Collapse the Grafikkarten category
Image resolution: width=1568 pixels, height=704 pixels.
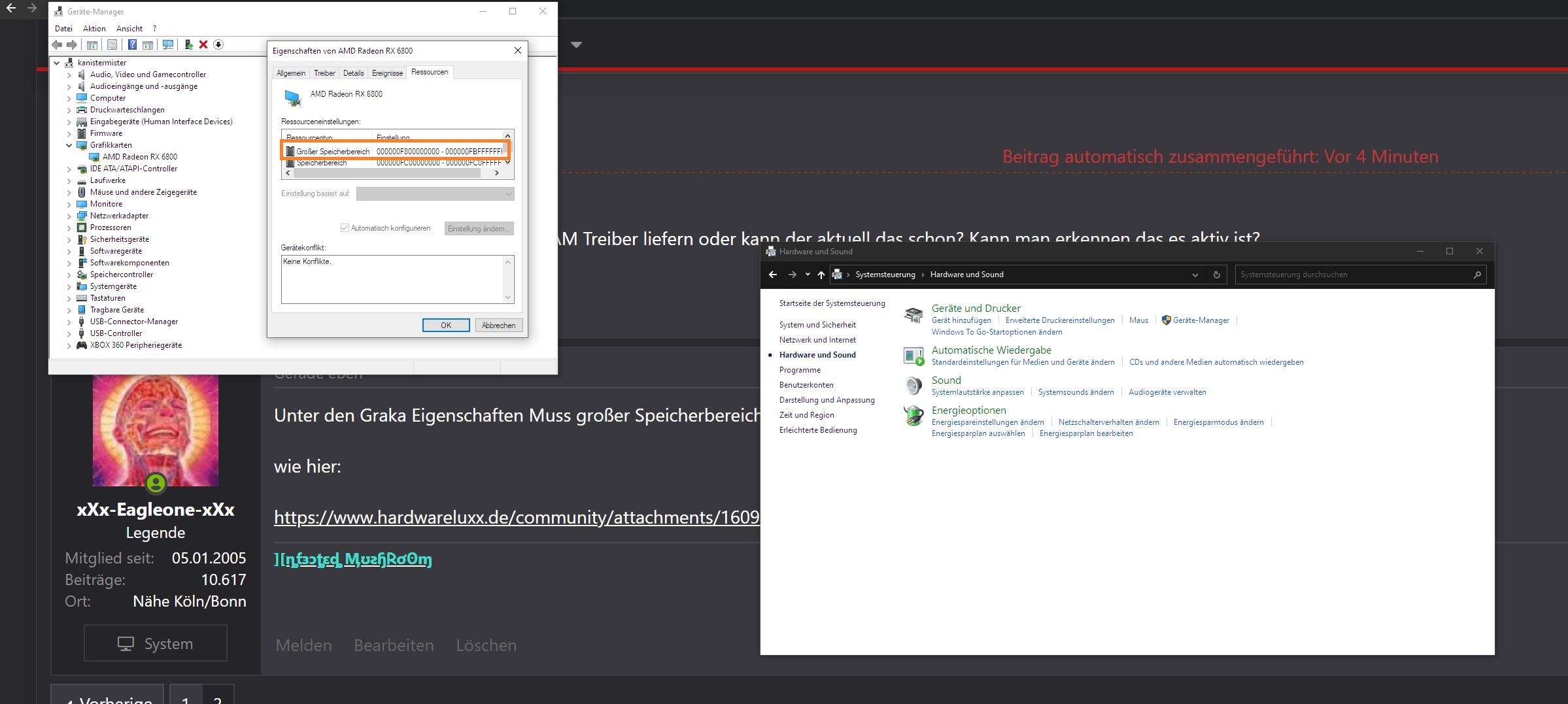pyautogui.click(x=69, y=145)
